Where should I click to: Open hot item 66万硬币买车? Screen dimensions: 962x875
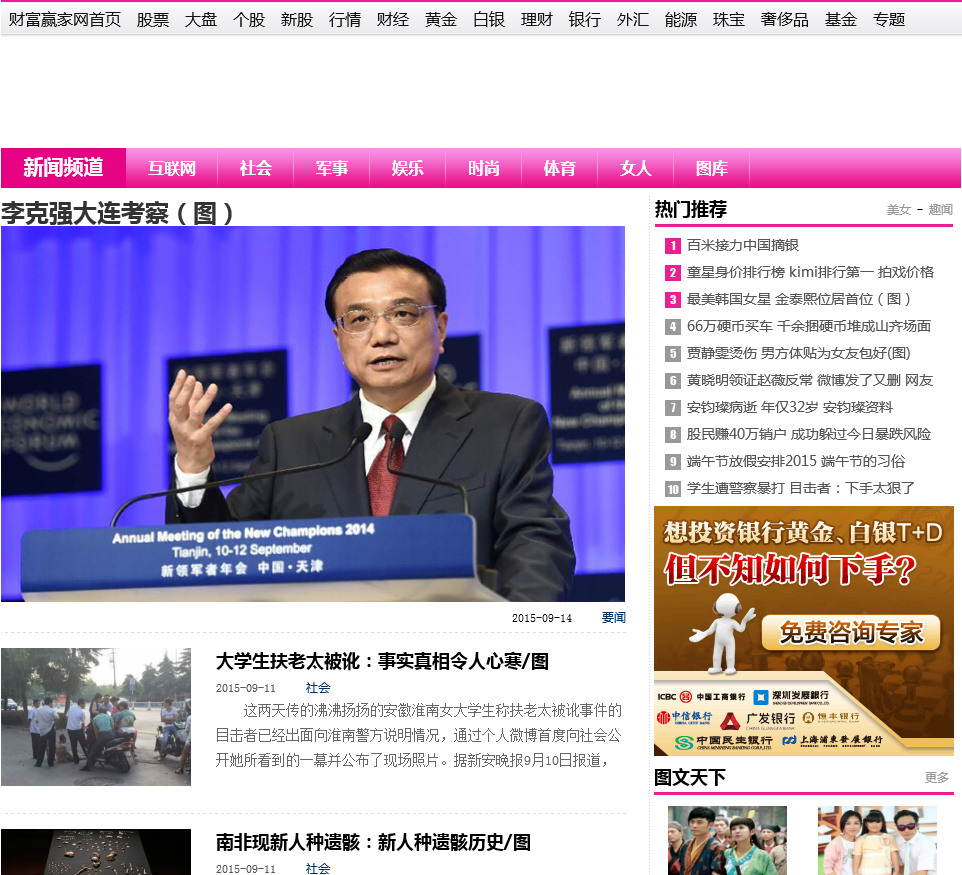tap(809, 326)
